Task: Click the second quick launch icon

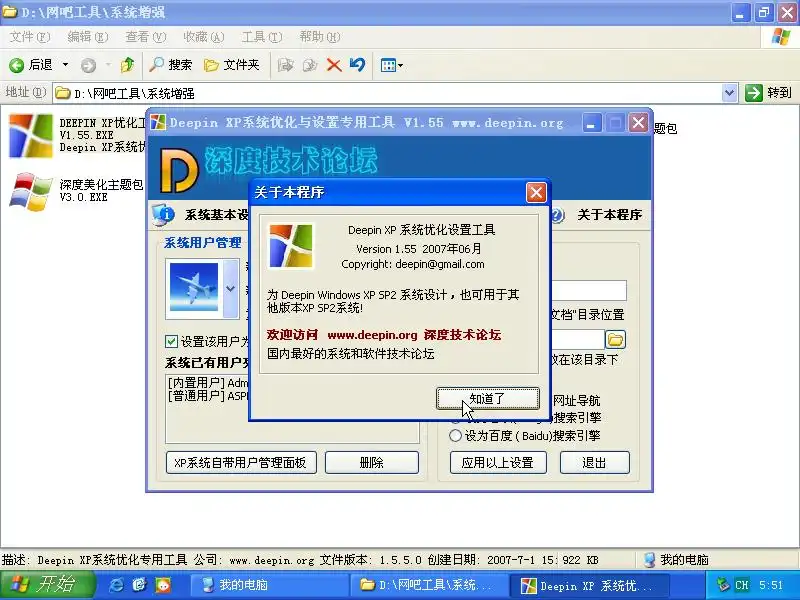Action: tap(139, 585)
